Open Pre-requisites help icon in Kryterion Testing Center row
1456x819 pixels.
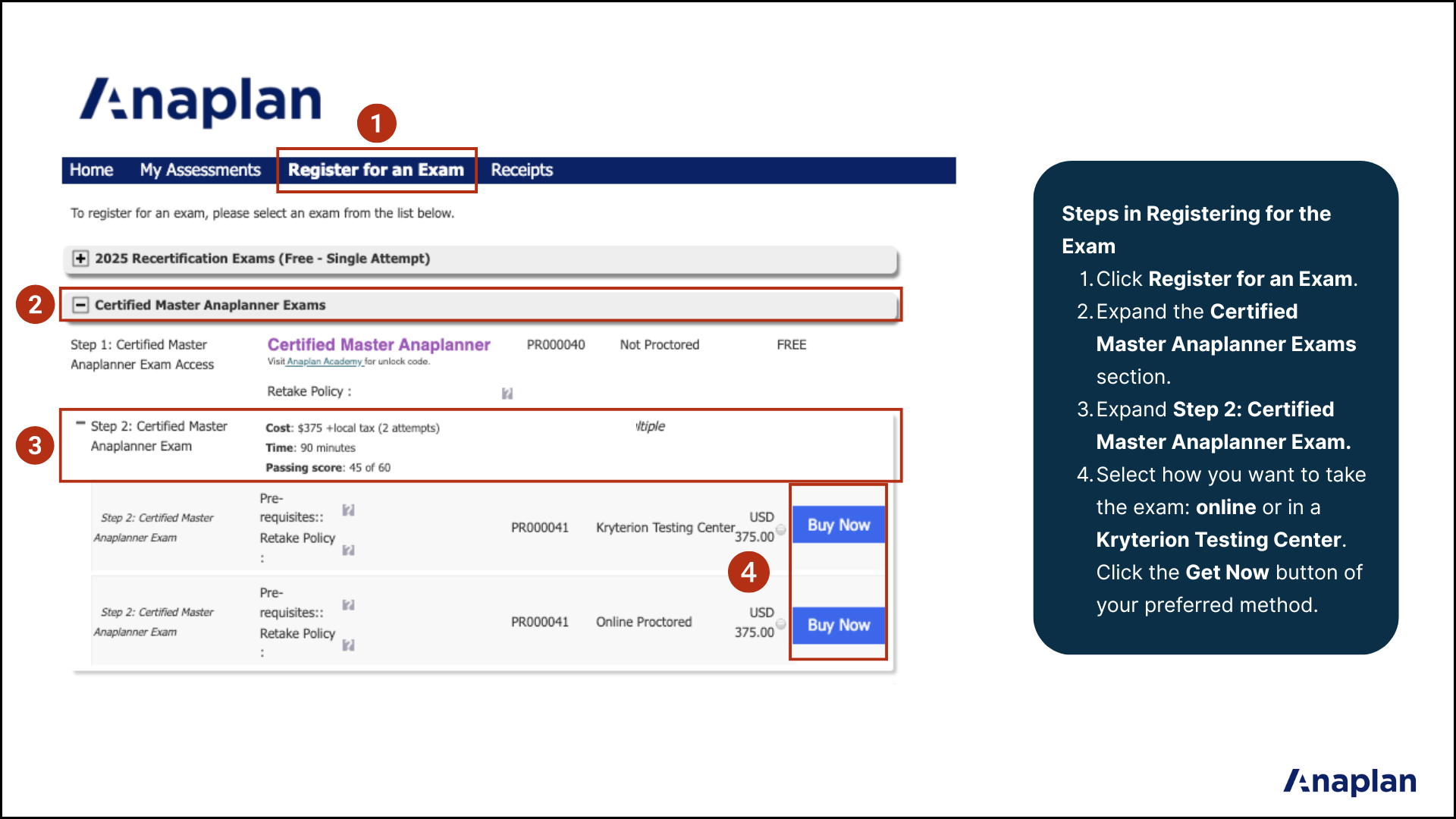348,510
